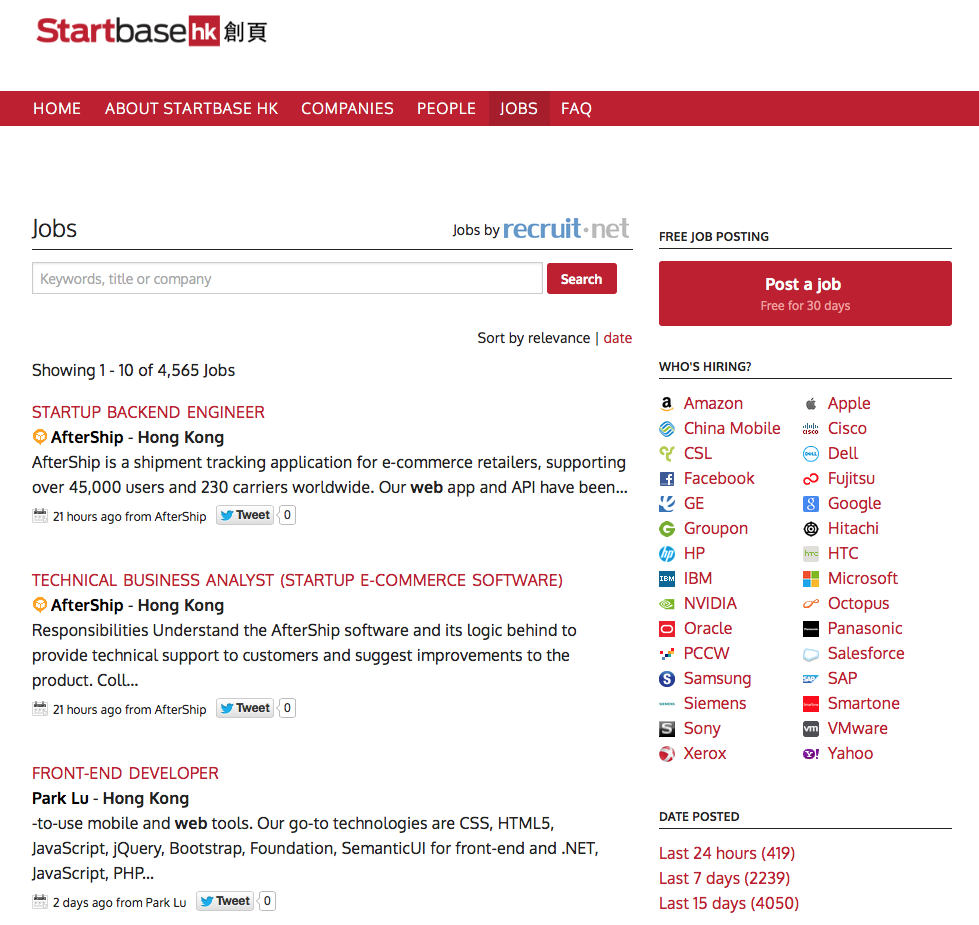
Task: Click the Xerox logo icon
Action: point(667,753)
